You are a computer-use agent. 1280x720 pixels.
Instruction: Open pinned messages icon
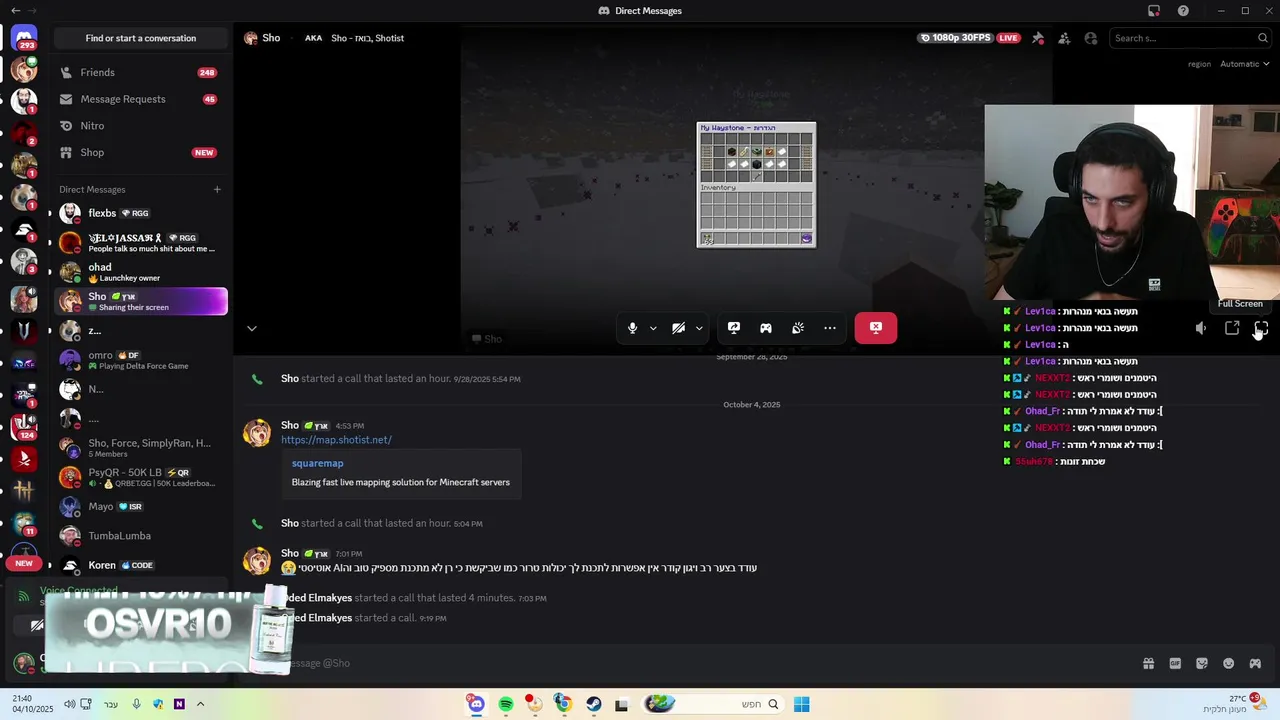[x=1038, y=38]
